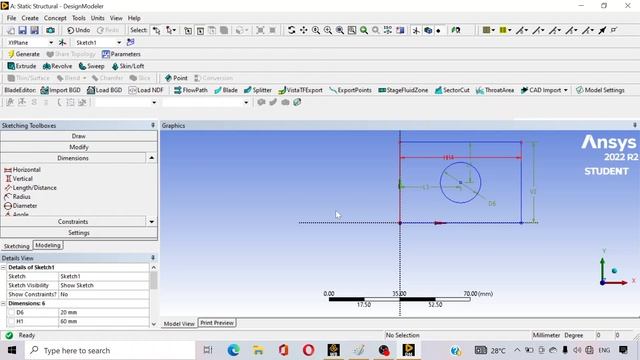
Task: Open the Draw toolbox section
Action: (79, 136)
